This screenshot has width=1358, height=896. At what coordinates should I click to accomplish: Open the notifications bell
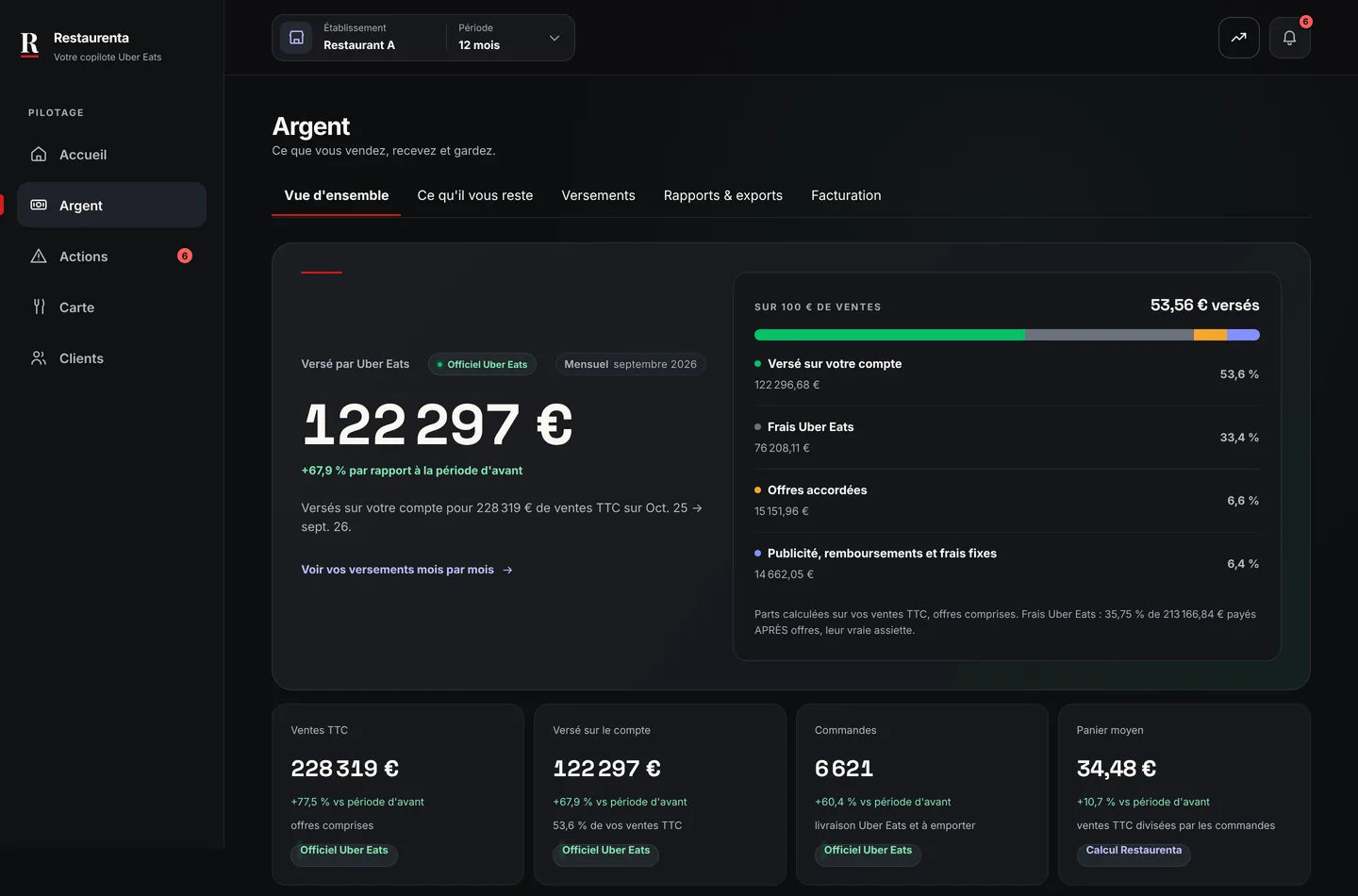pos(1289,38)
